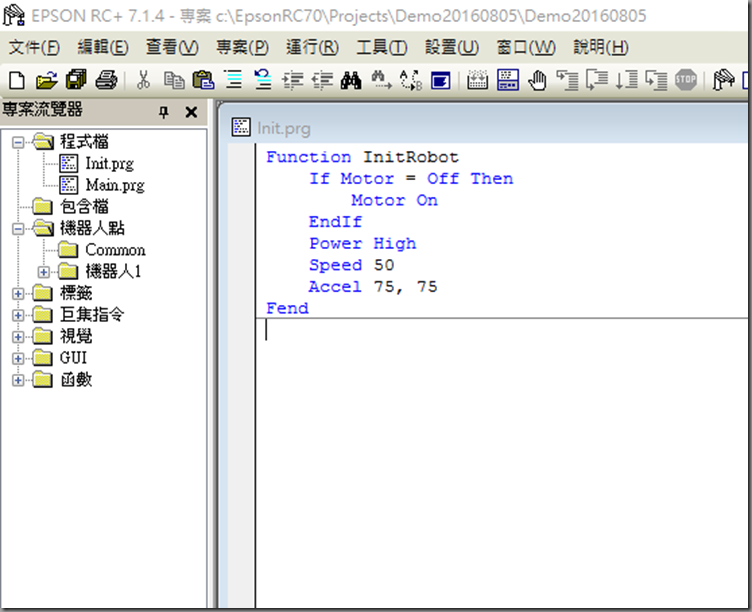Select the 程式檔 folder label
The height and width of the screenshot is (612, 752).
pos(84,142)
